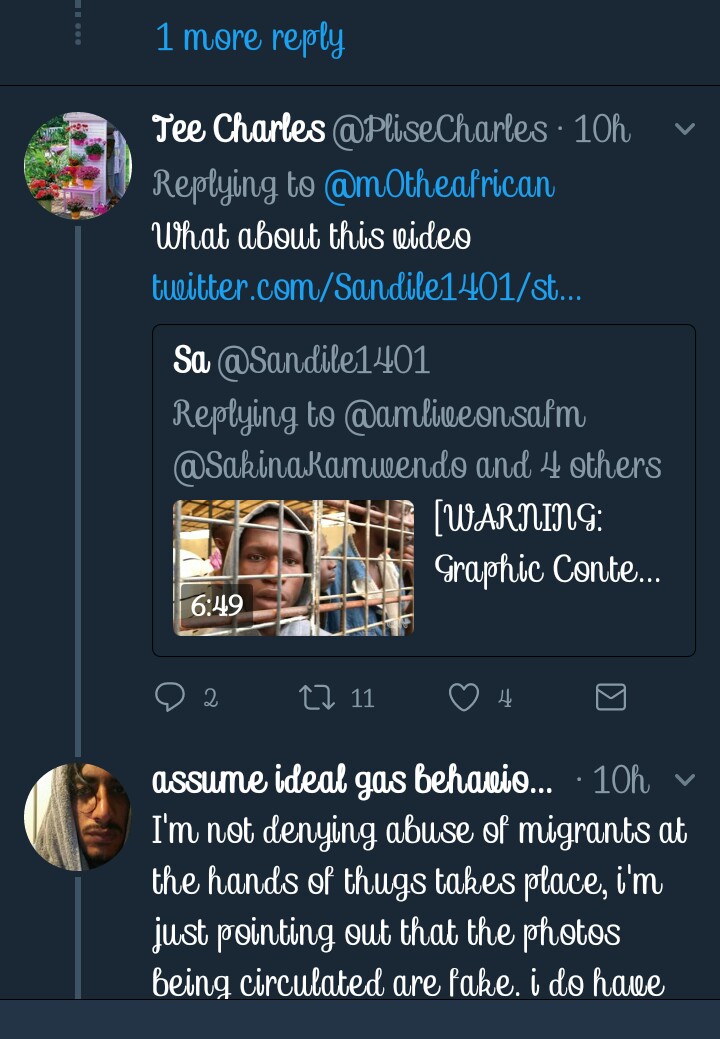Reply to Tee Charles' tweet
720x1039 pixels.
tap(171, 696)
